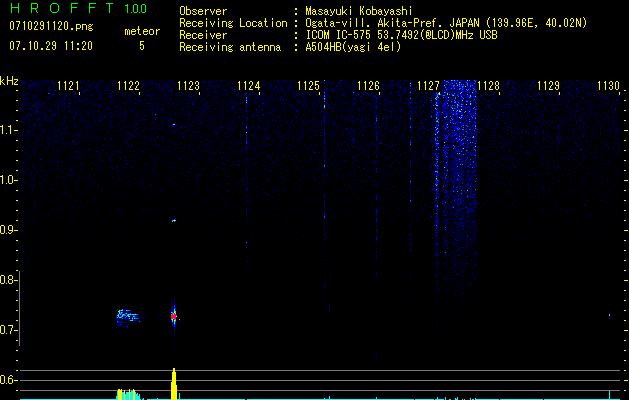Click the small echo dot near 1130
629x400 pixels.
pos(609,315)
